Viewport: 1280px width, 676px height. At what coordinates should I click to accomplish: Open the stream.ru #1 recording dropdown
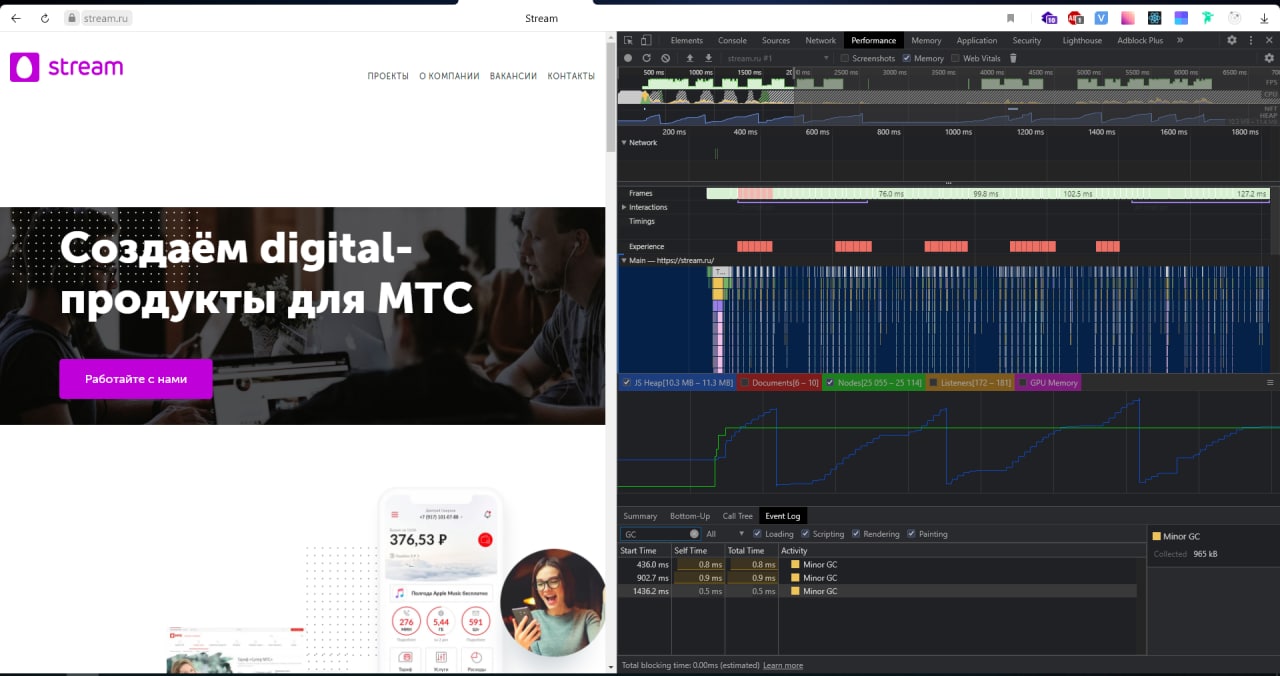(778, 58)
